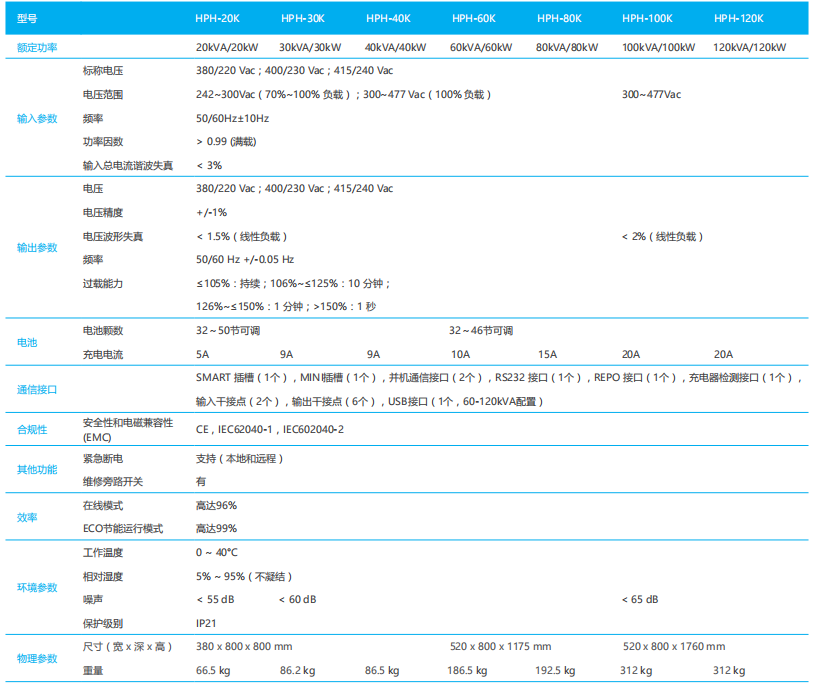Viewport: 816px width, 690px height.
Task: Select the HPH-60K model header
Action: pyautogui.click(x=474, y=19)
